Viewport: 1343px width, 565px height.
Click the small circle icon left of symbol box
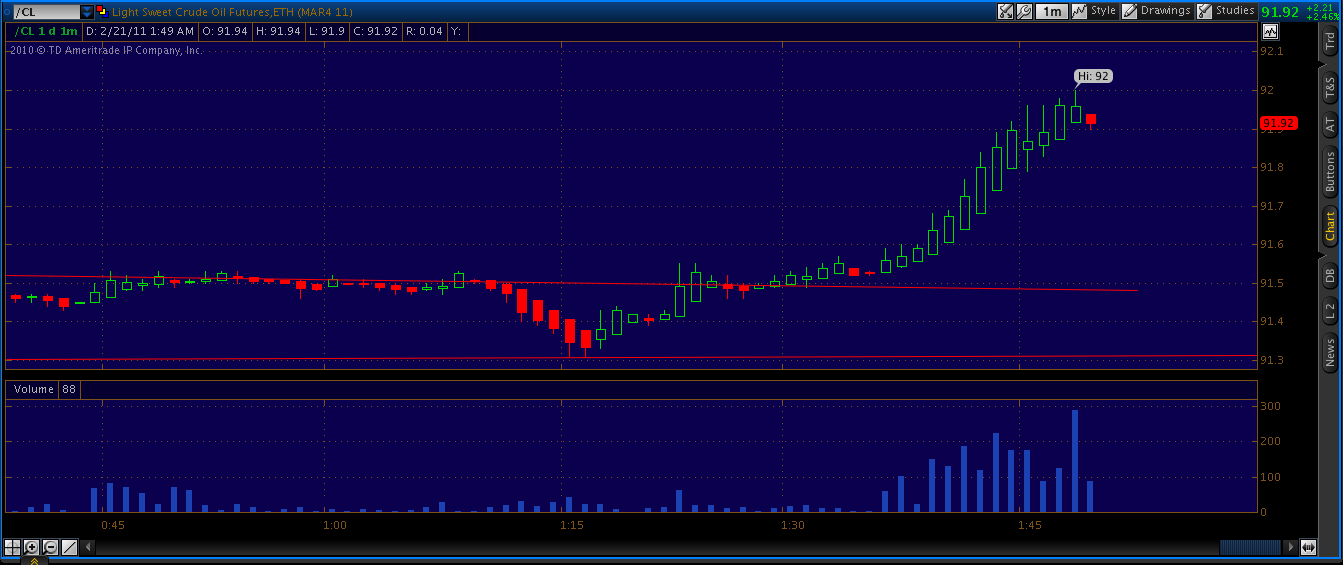coord(8,12)
